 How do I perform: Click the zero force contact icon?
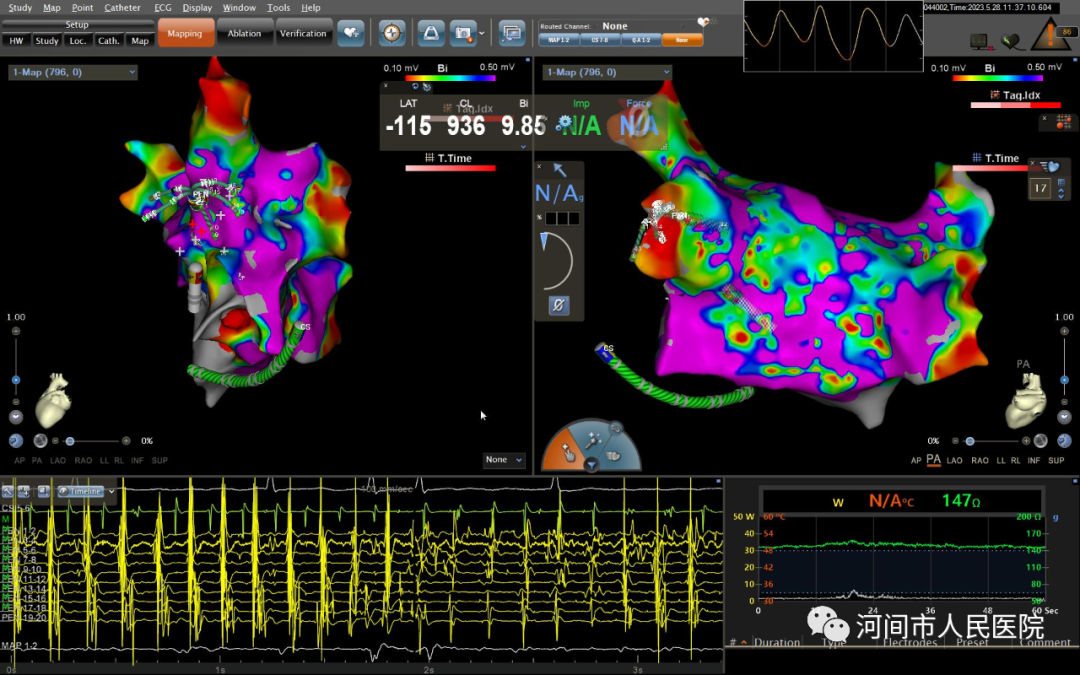pos(559,306)
